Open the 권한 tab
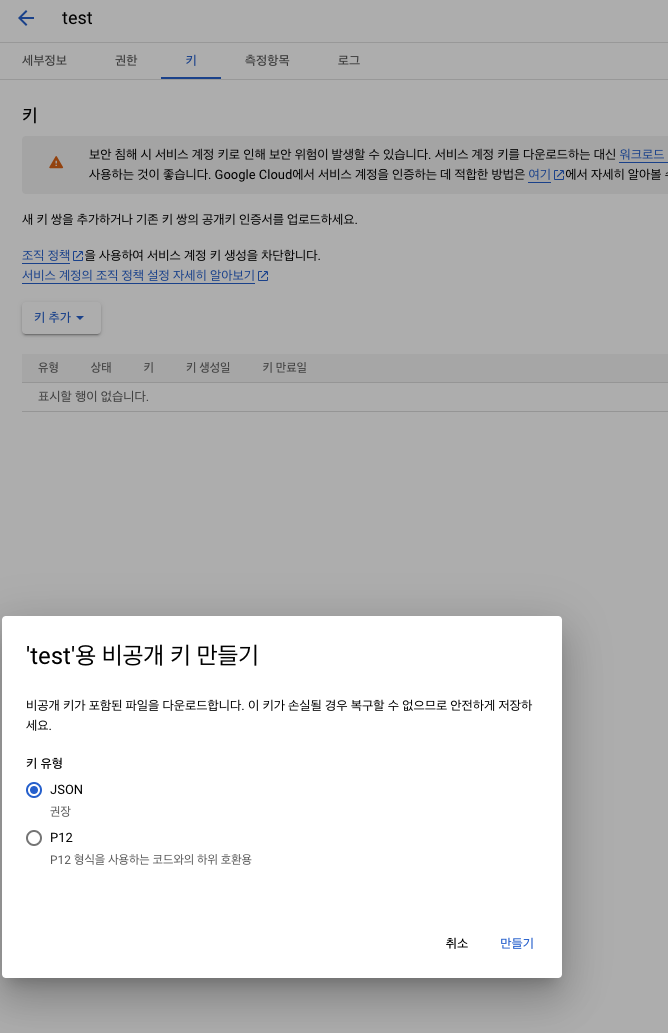 (126, 60)
